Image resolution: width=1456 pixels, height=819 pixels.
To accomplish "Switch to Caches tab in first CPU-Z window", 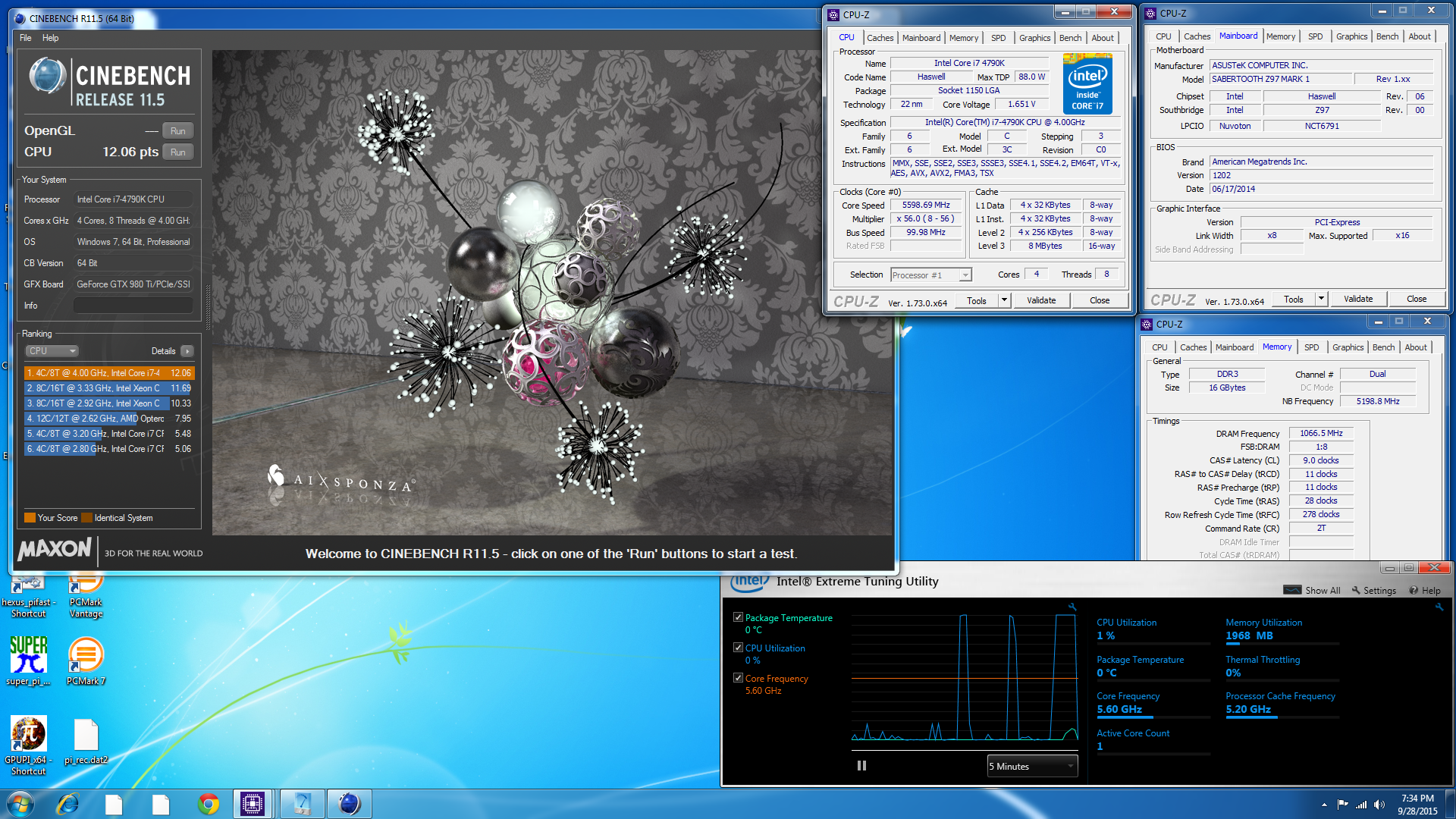I will [x=880, y=38].
